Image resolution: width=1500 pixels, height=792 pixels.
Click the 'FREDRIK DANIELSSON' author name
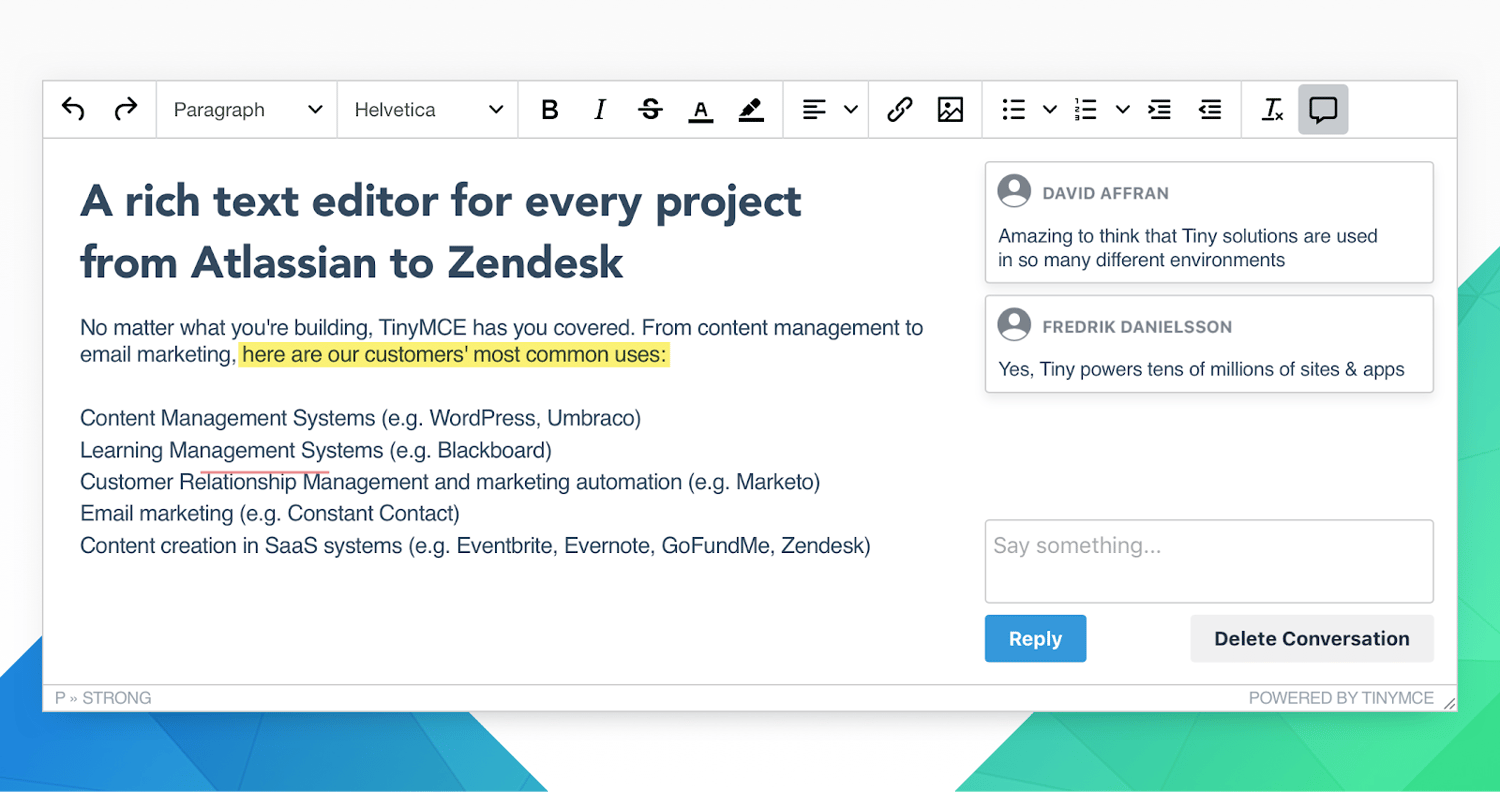coord(1137,327)
